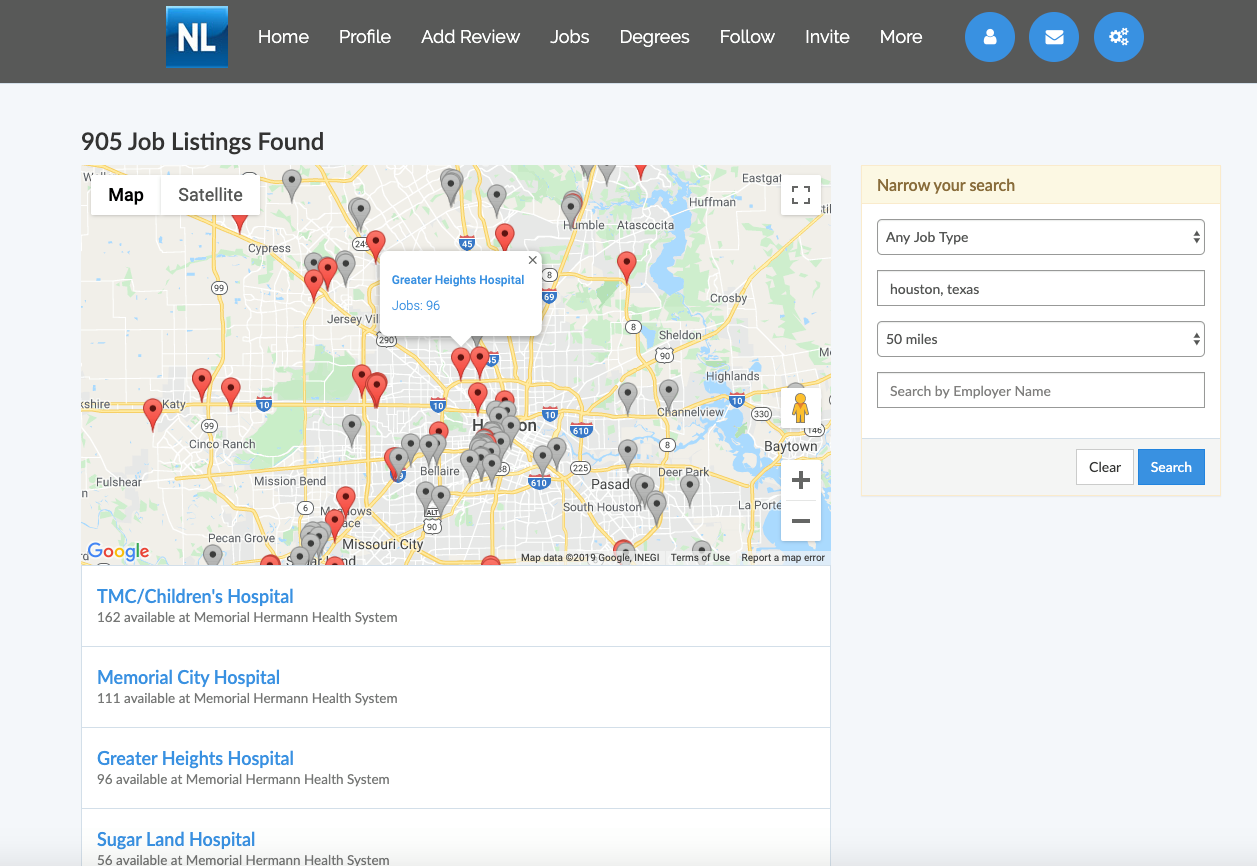Screen dimensions: 1257x866
Task: Open the 50 miles radius dropdown
Action: click(1041, 339)
